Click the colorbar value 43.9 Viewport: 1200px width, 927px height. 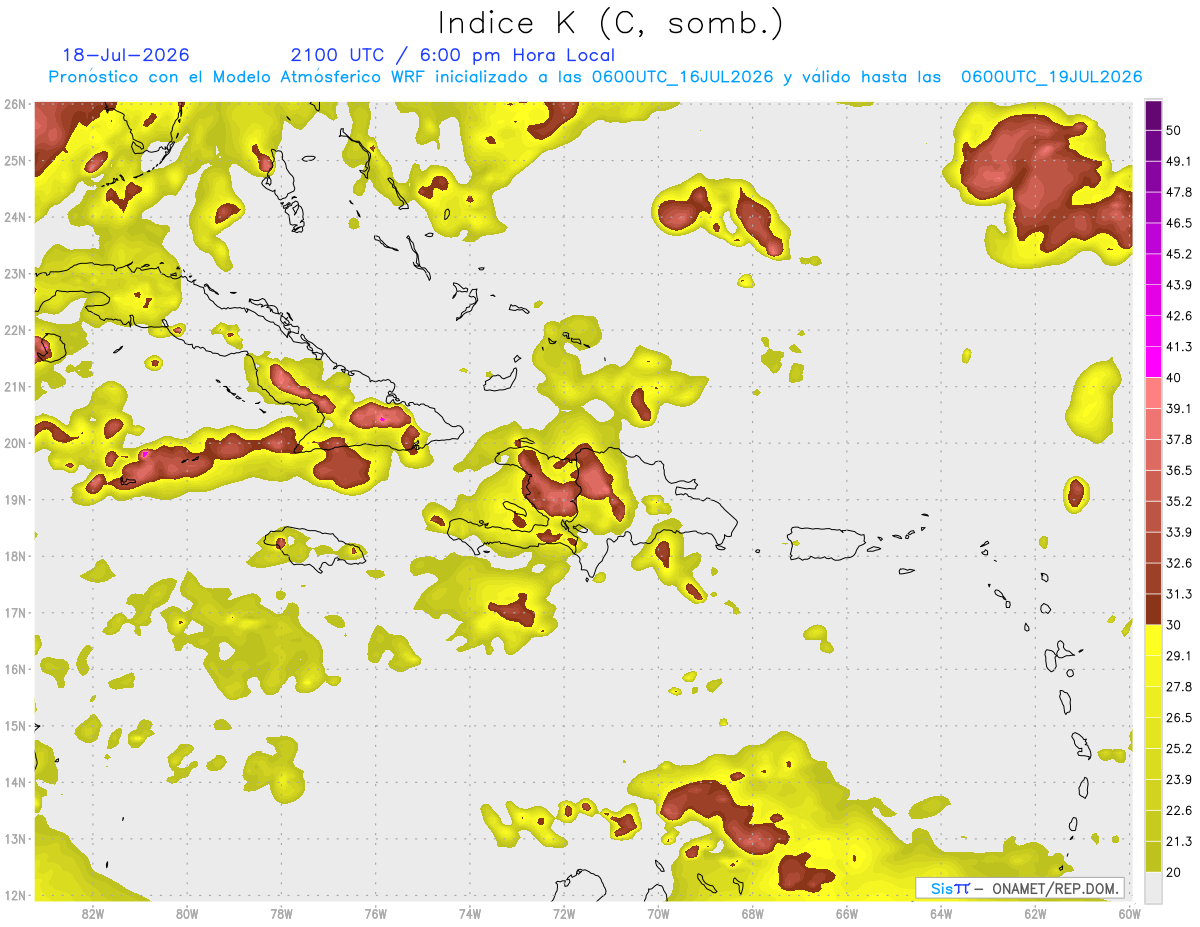(1178, 285)
